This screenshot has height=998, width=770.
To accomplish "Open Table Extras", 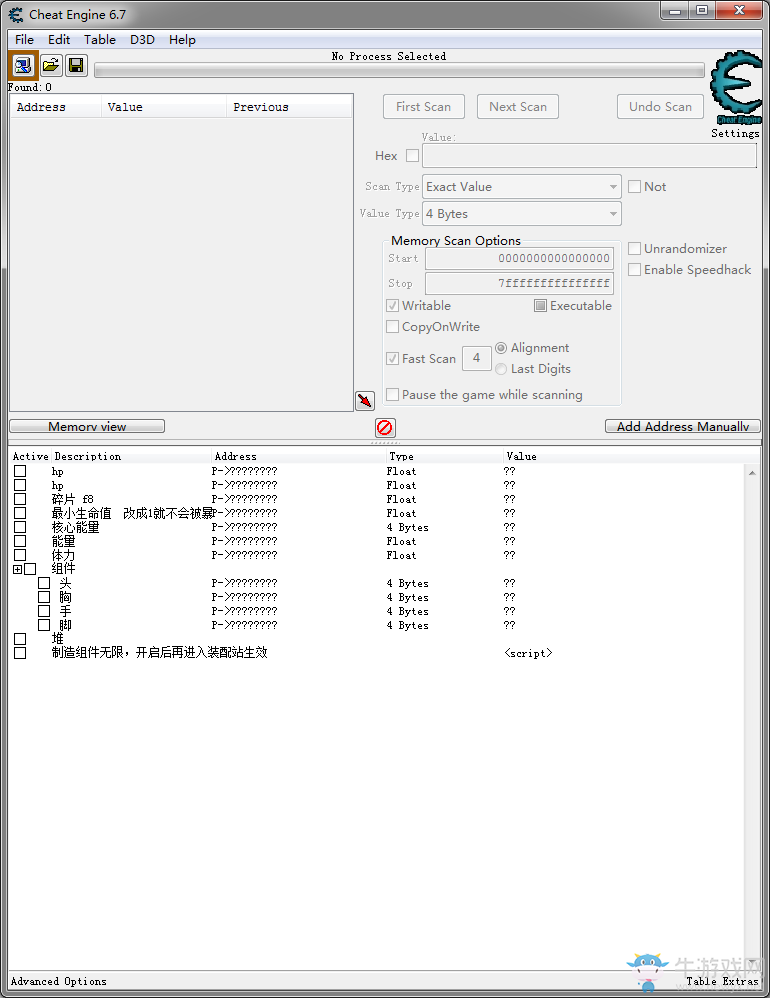I will tap(722, 981).
